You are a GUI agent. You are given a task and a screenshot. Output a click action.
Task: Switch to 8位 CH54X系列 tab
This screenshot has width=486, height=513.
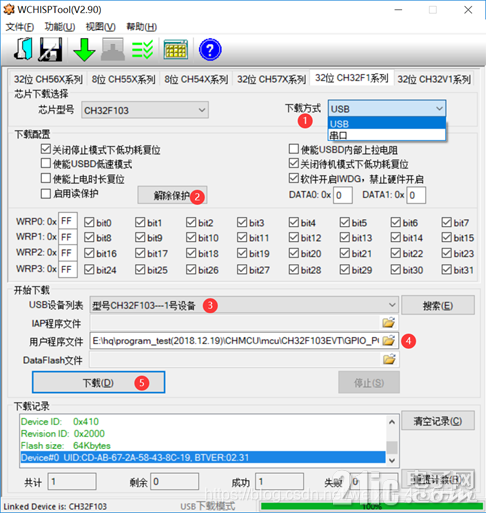coord(196,79)
